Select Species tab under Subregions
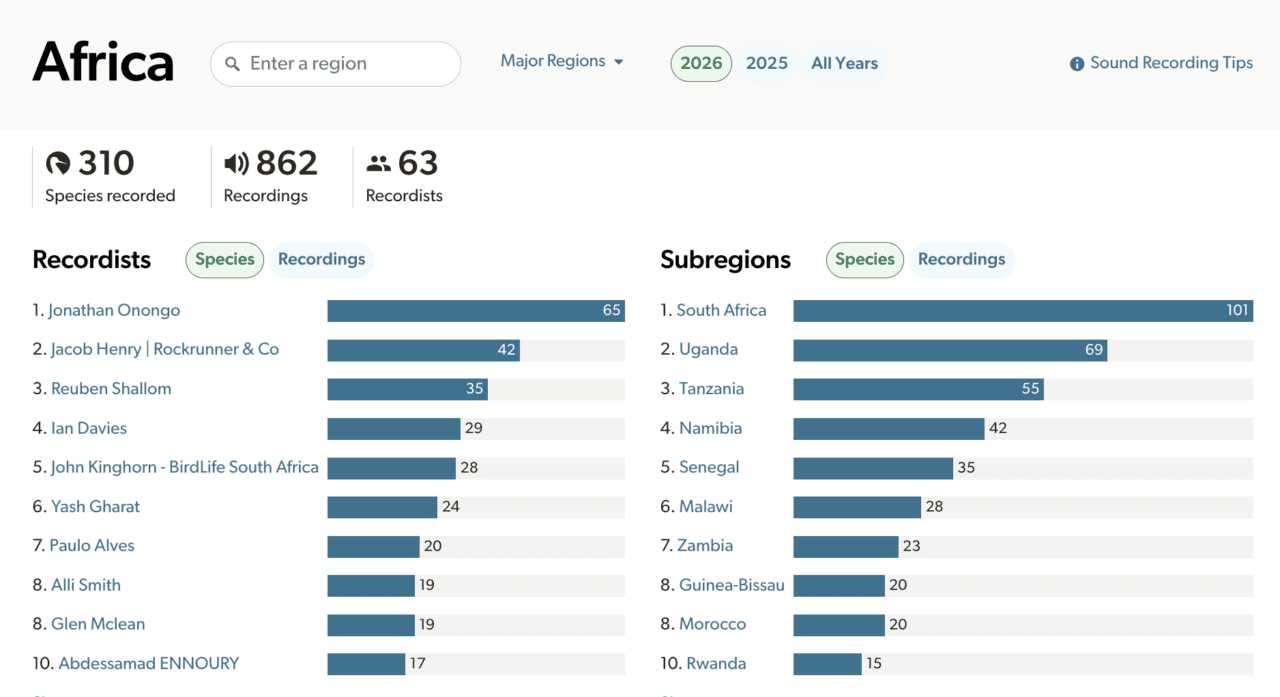The width and height of the screenshot is (1280, 697). (864, 260)
